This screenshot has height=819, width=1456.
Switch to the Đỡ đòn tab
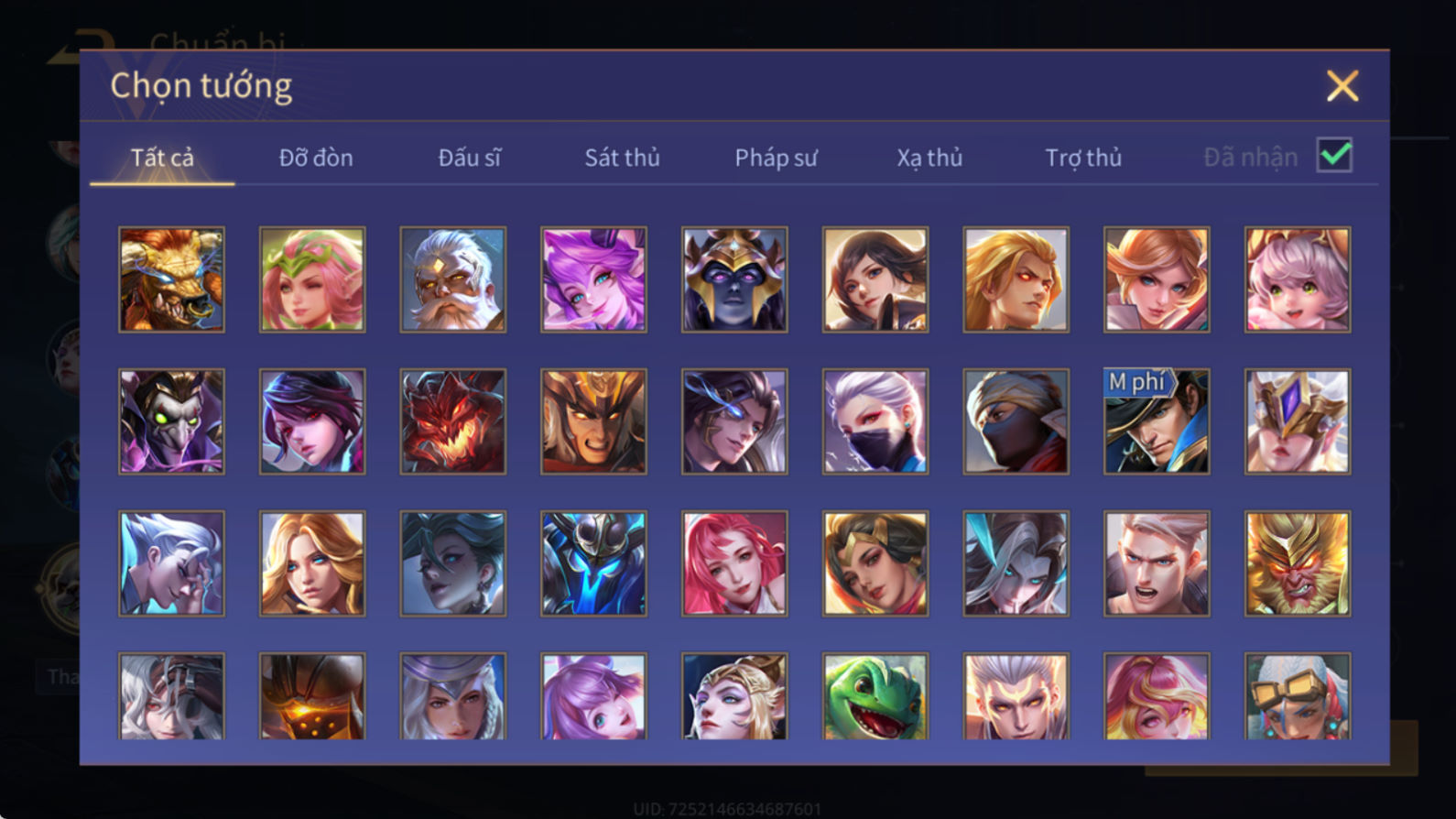click(x=316, y=158)
